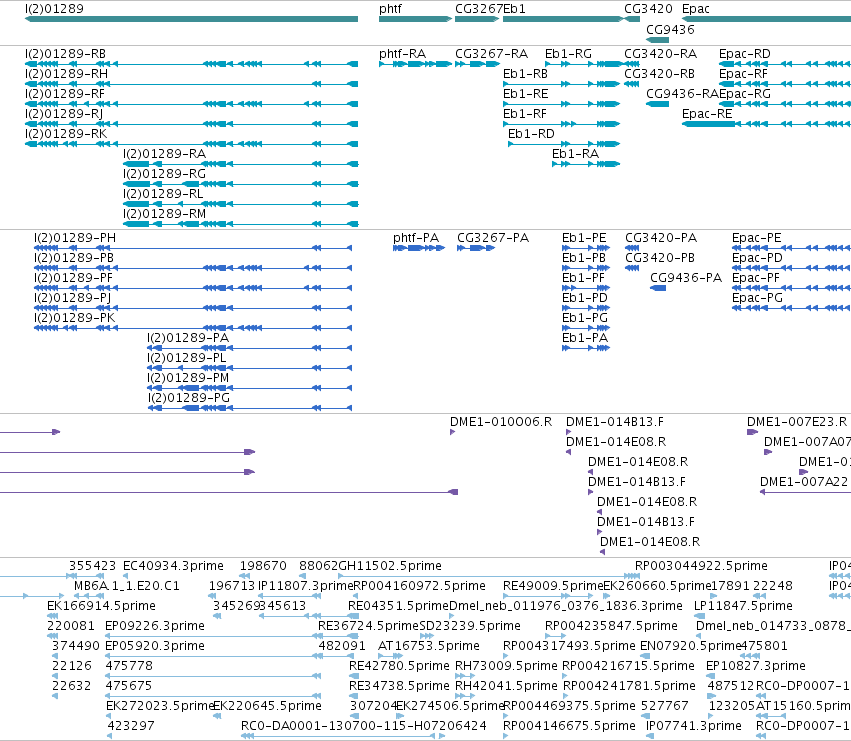Select EST RH73009.5prime
Viewport: 851px width, 741px height.
506,666
